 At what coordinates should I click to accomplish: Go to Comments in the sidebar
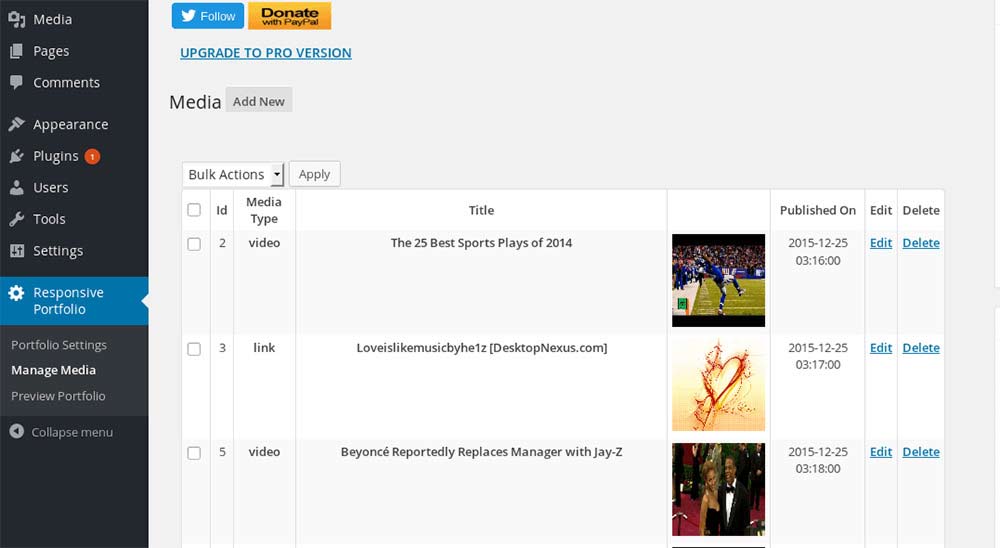[66, 82]
